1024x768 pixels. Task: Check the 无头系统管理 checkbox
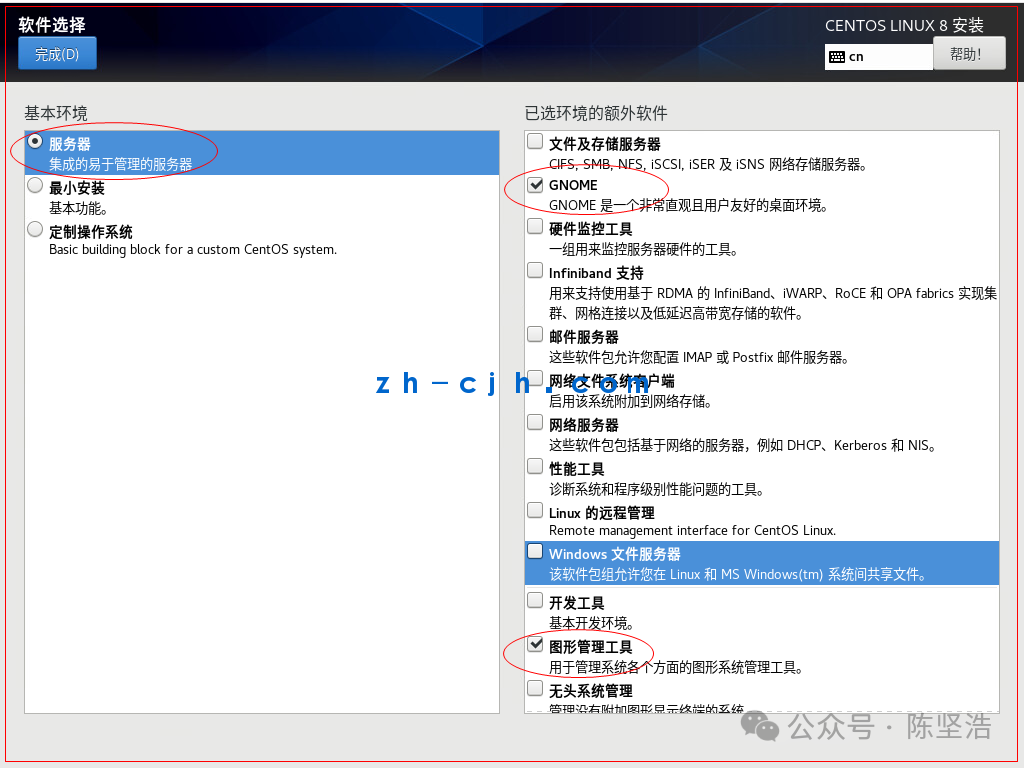pos(535,688)
